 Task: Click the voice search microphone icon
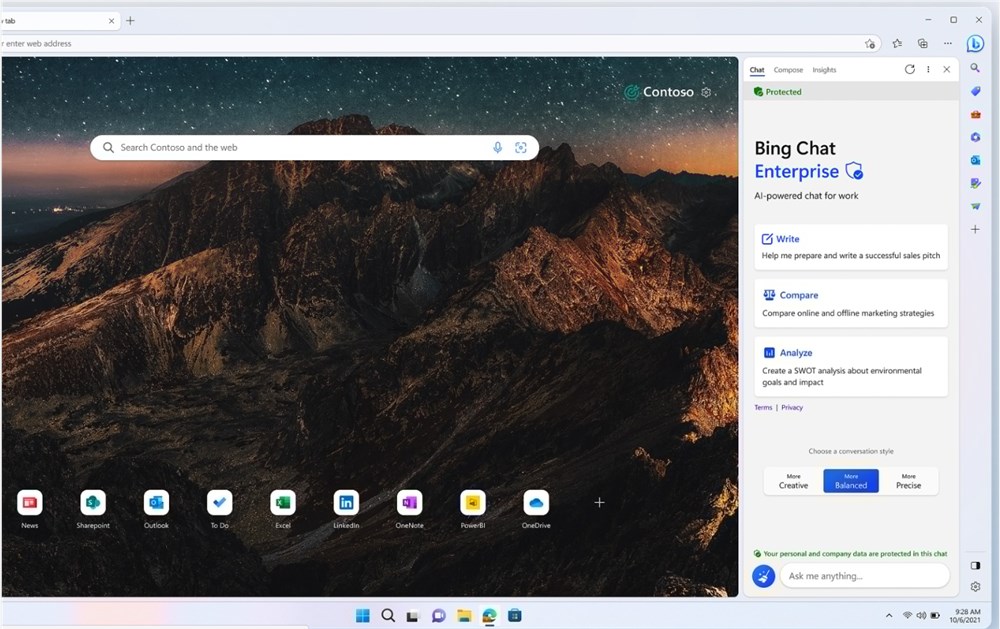click(x=497, y=147)
